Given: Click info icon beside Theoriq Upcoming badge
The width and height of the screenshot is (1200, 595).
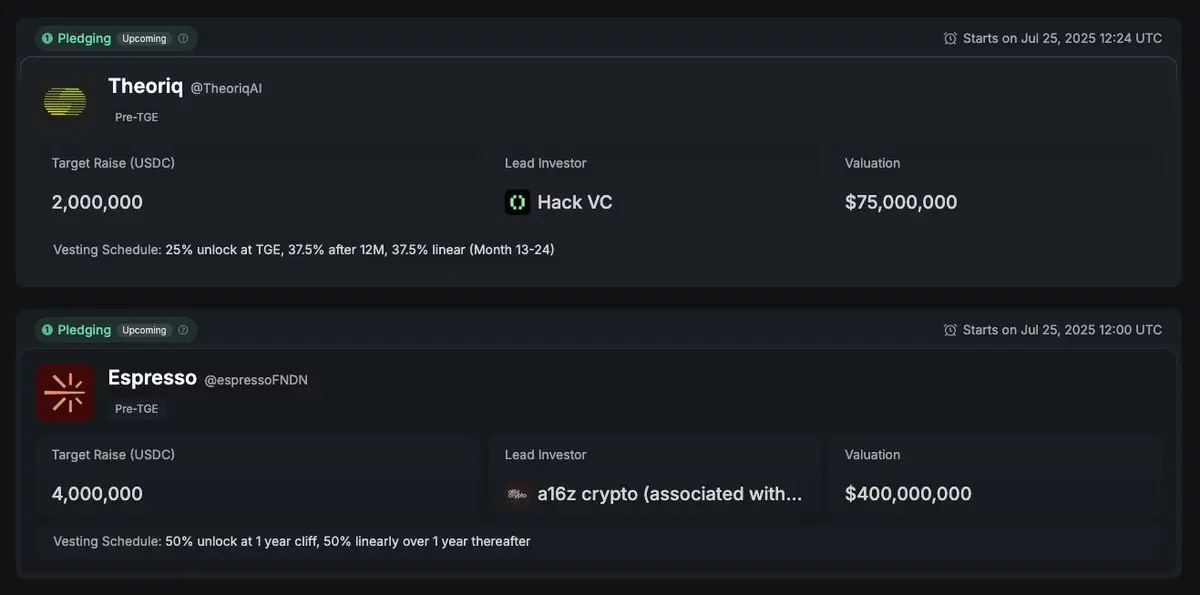Looking at the screenshot, I should tap(183, 38).
